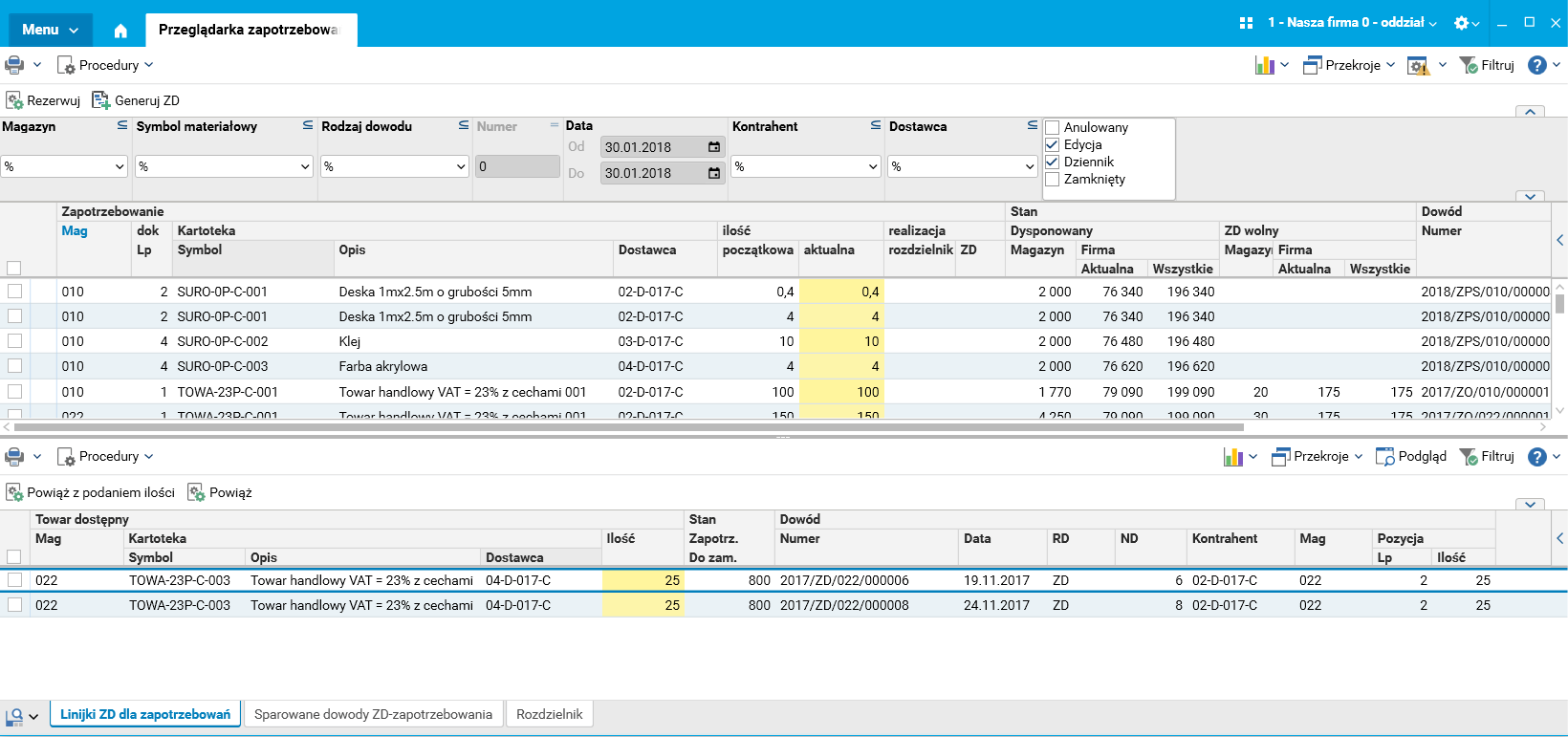The width and height of the screenshot is (1568, 737).
Task: Click the home icon tab
Action: pyautogui.click(x=120, y=31)
